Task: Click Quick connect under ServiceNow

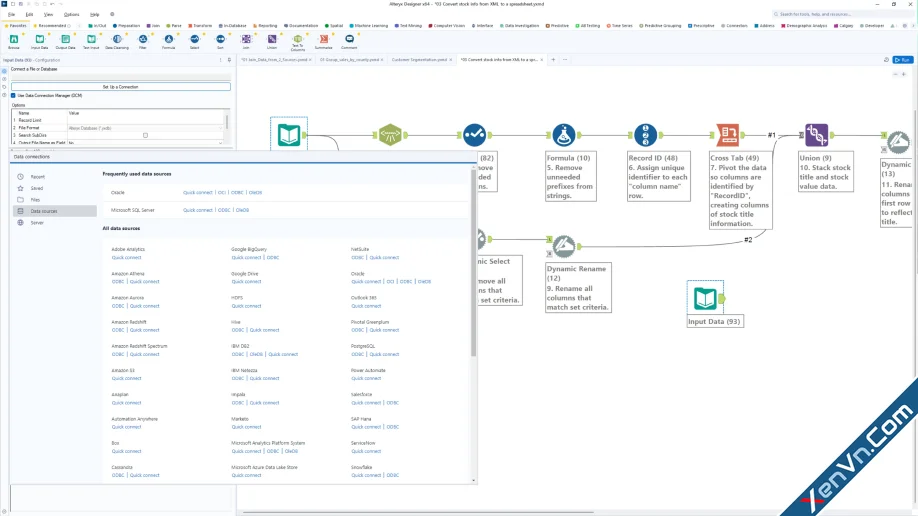Action: click(366, 451)
